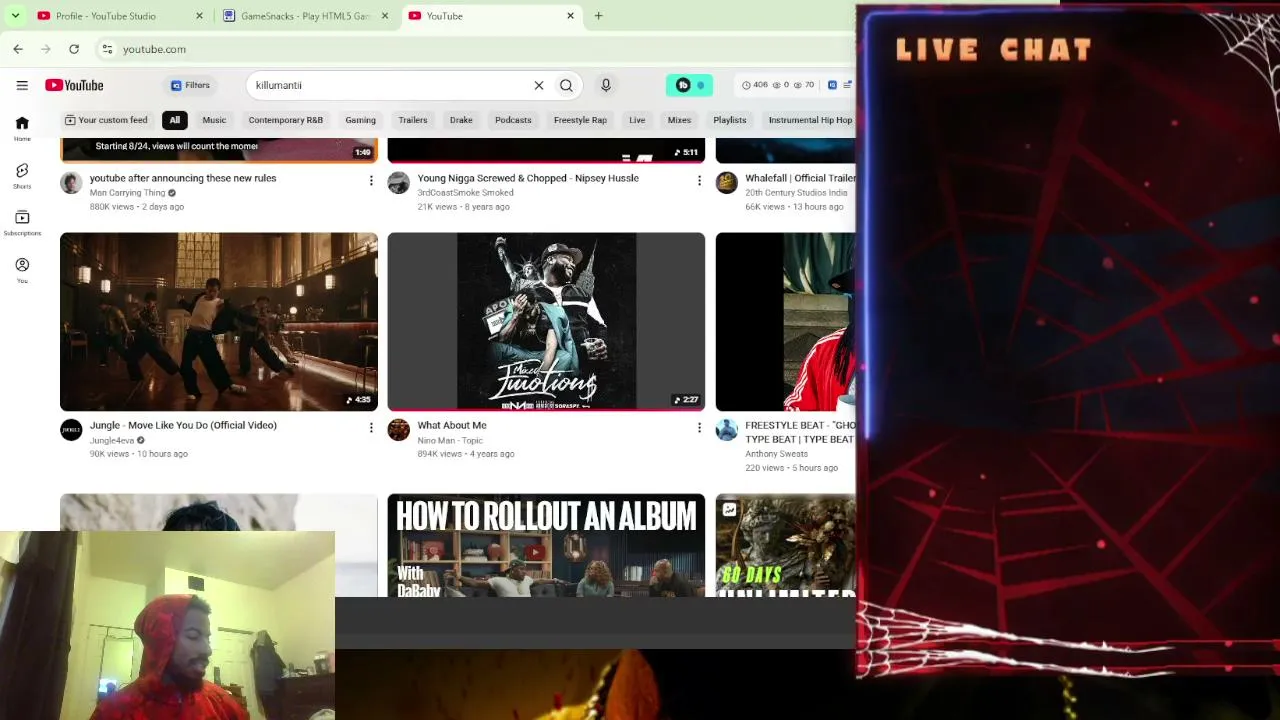This screenshot has height=720, width=1280.
Task: Select the Music filter chip
Action: (214, 120)
